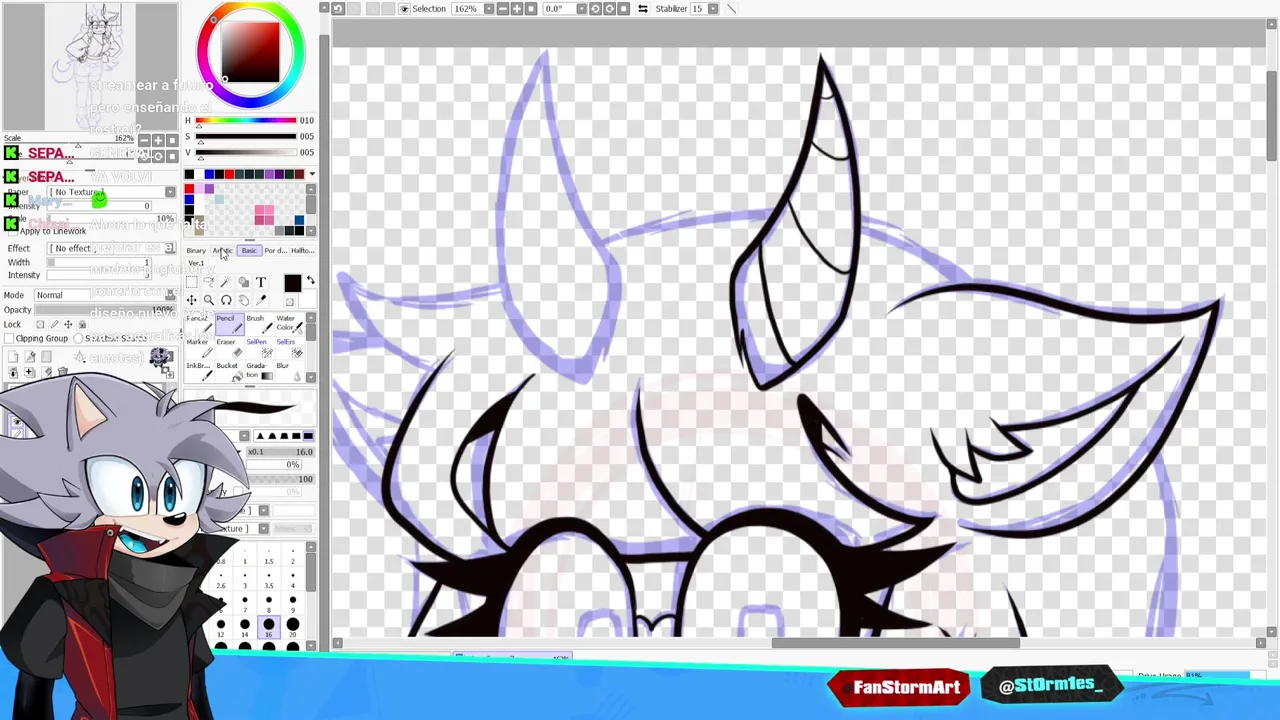Viewport: 1280px width, 720px height.
Task: Rotate view clockwise in toolbar
Action: (609, 8)
